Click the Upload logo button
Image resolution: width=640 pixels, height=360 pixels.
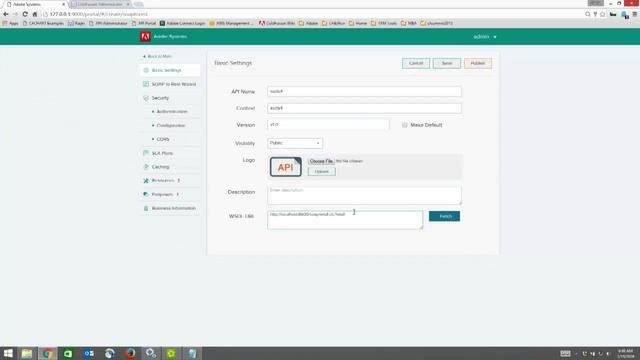(x=322, y=171)
